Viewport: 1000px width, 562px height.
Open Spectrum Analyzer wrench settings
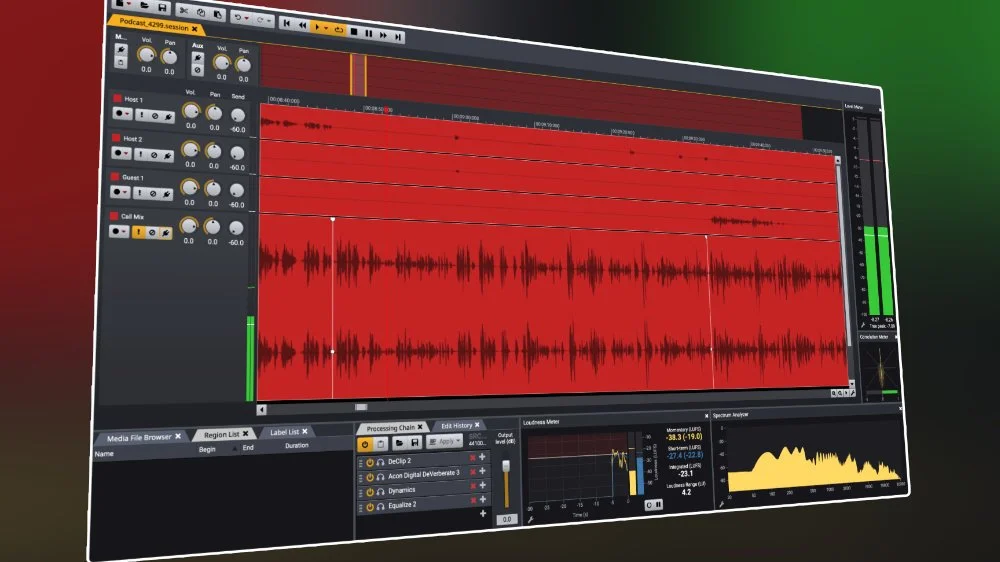[x=721, y=504]
